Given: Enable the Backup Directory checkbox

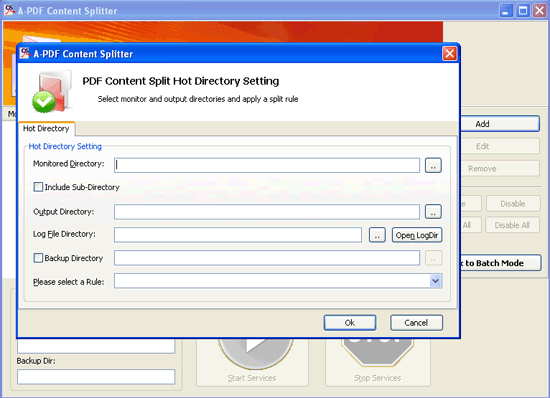Looking at the screenshot, I should coord(38,258).
